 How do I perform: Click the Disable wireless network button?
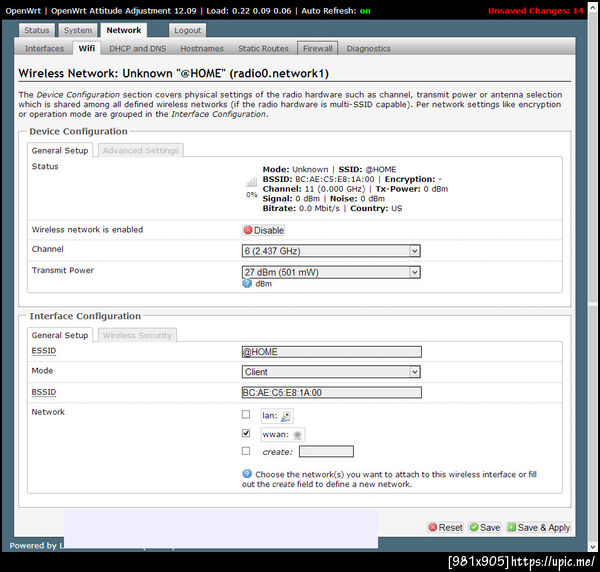click(264, 230)
